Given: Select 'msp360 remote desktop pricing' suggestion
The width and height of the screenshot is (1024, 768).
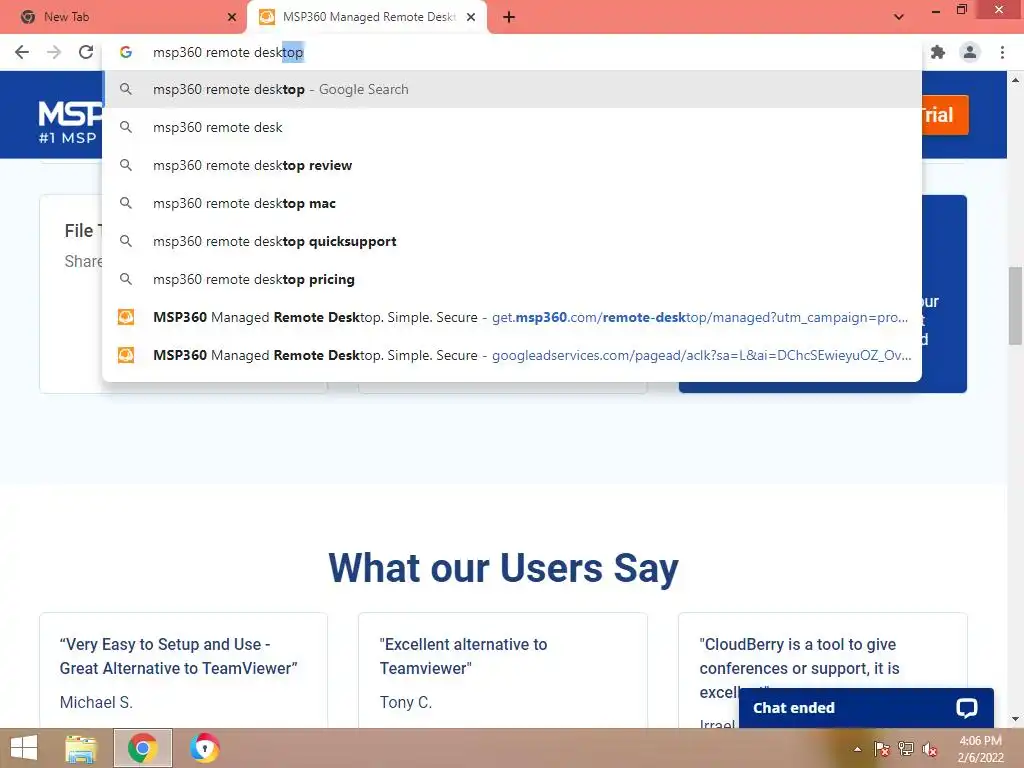Looking at the screenshot, I should 512,279.
